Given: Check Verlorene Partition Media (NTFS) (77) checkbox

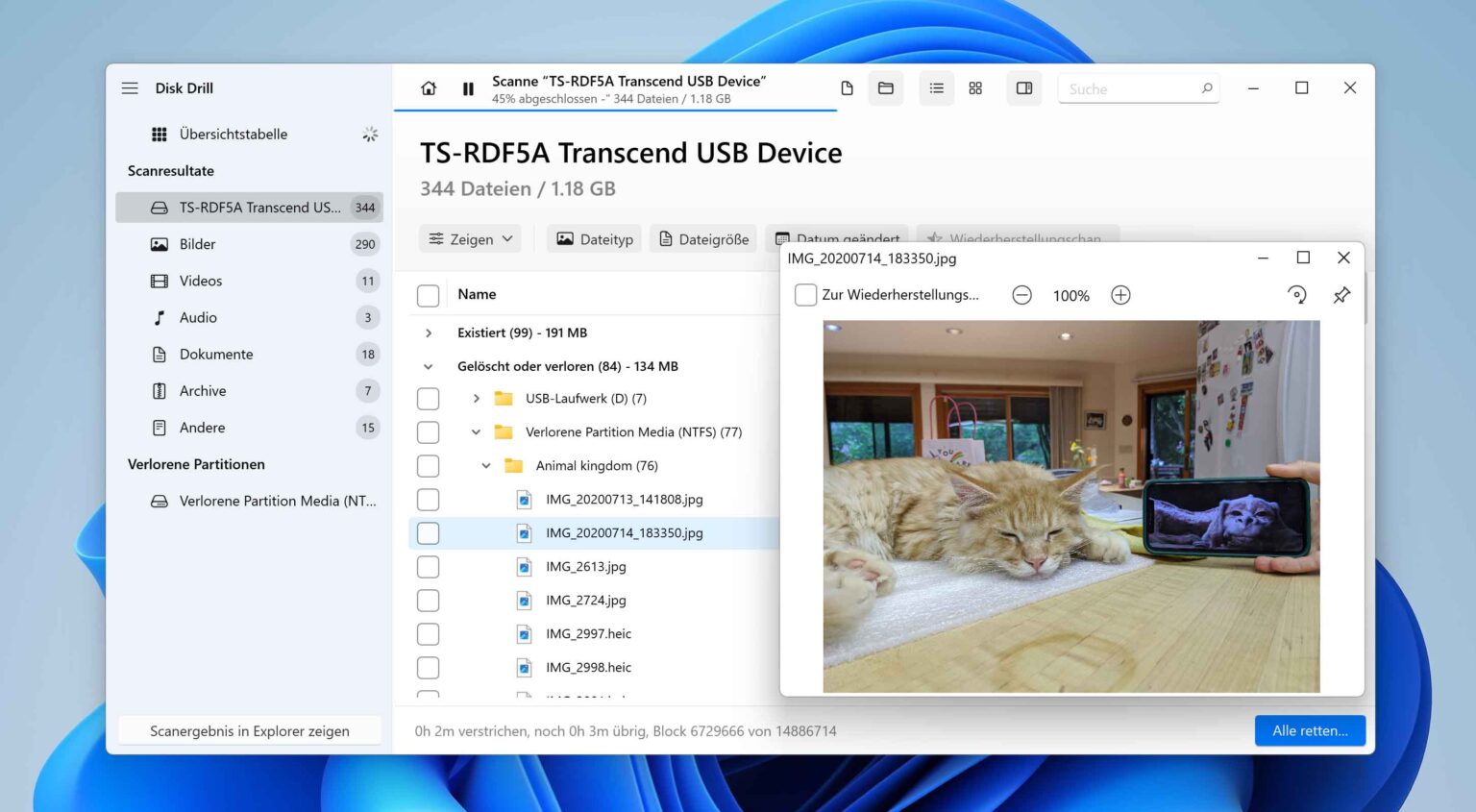Looking at the screenshot, I should [429, 432].
